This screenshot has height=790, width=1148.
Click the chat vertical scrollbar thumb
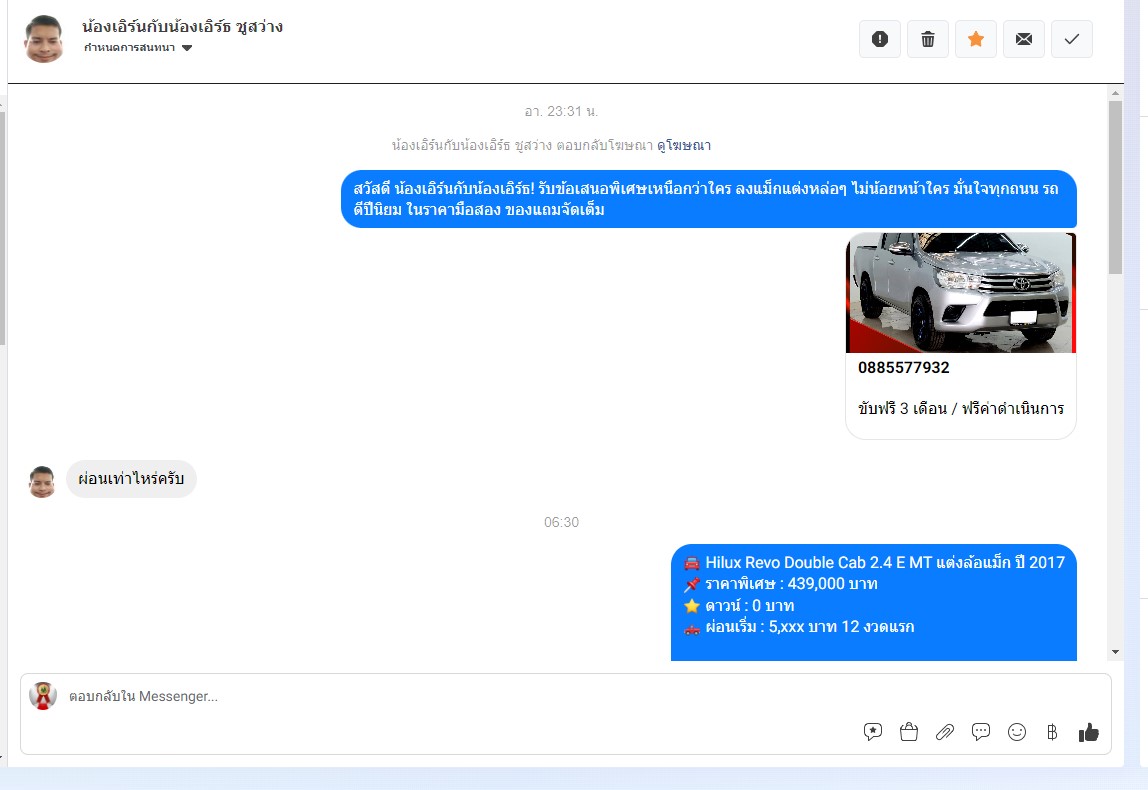pos(1115,187)
